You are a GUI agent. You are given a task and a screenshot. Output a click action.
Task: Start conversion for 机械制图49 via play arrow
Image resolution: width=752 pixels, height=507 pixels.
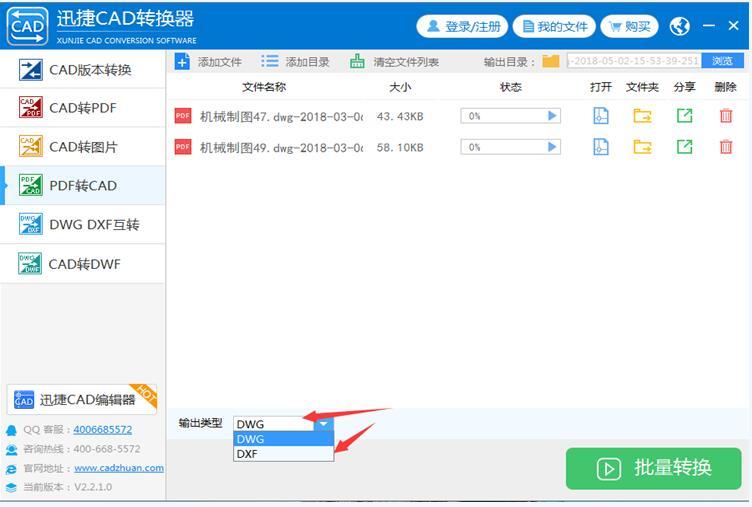(552, 147)
